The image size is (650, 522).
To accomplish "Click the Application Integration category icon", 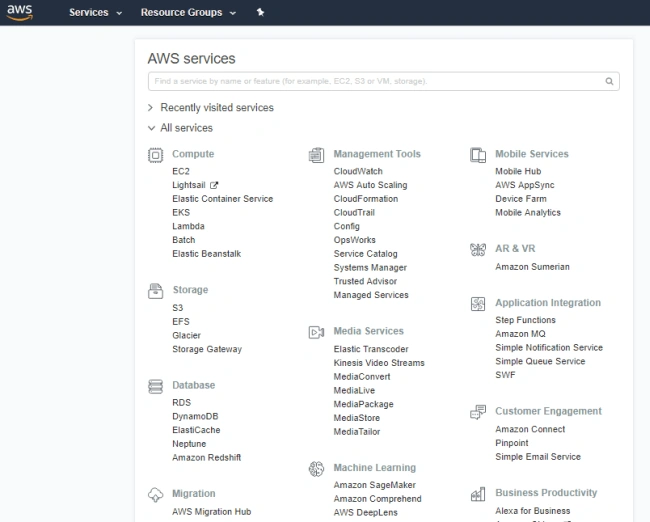I will point(478,304).
